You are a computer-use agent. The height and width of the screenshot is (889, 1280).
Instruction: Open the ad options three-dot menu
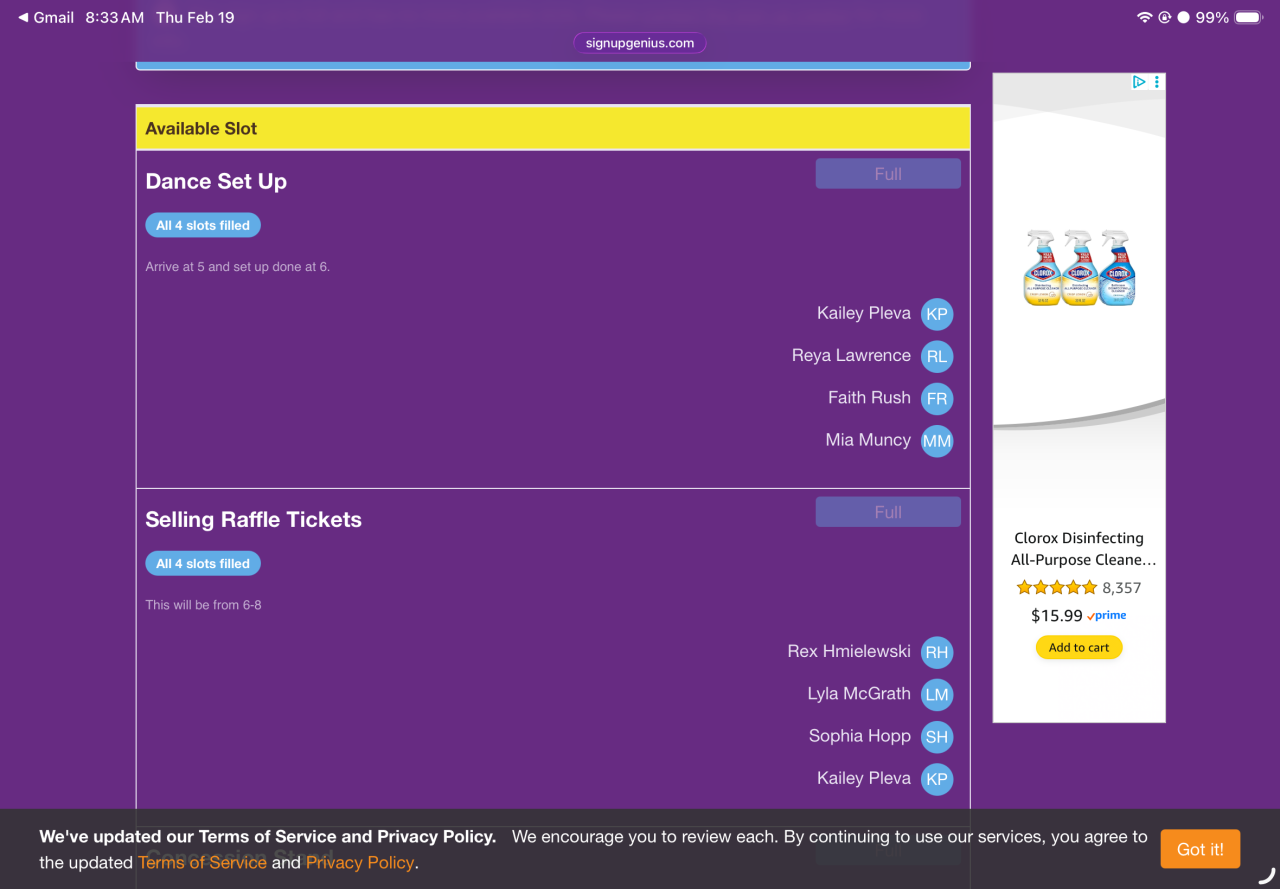point(1157,82)
